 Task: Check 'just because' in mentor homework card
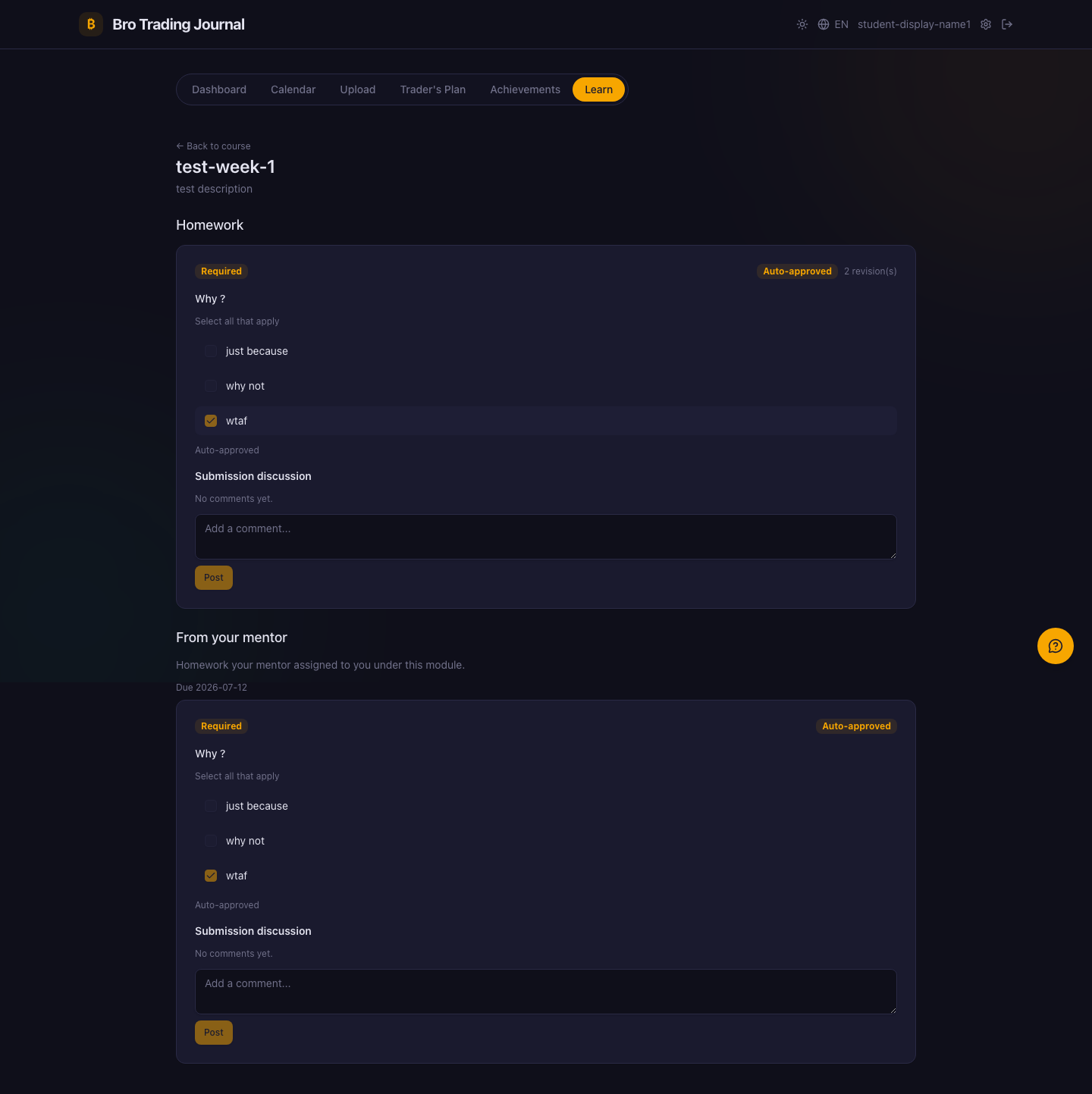211,806
